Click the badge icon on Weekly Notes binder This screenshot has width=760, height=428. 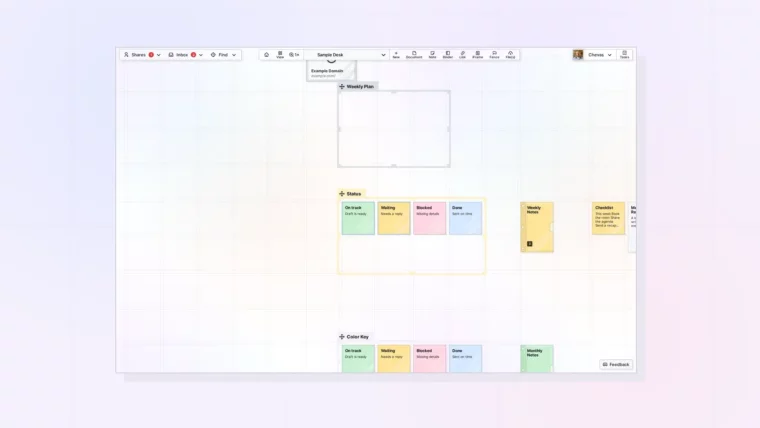tap(530, 244)
